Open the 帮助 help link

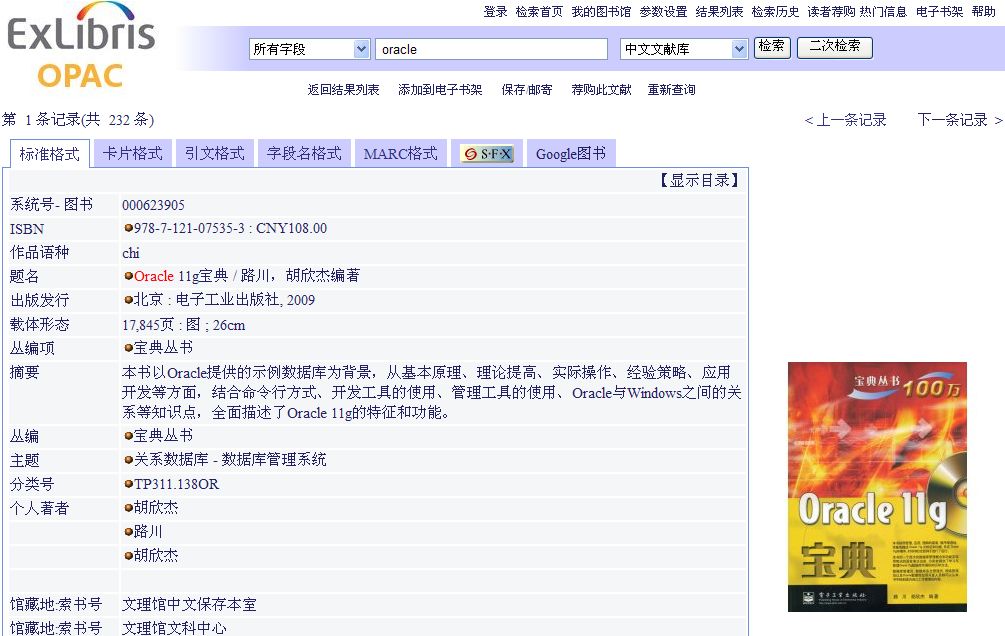pos(983,12)
